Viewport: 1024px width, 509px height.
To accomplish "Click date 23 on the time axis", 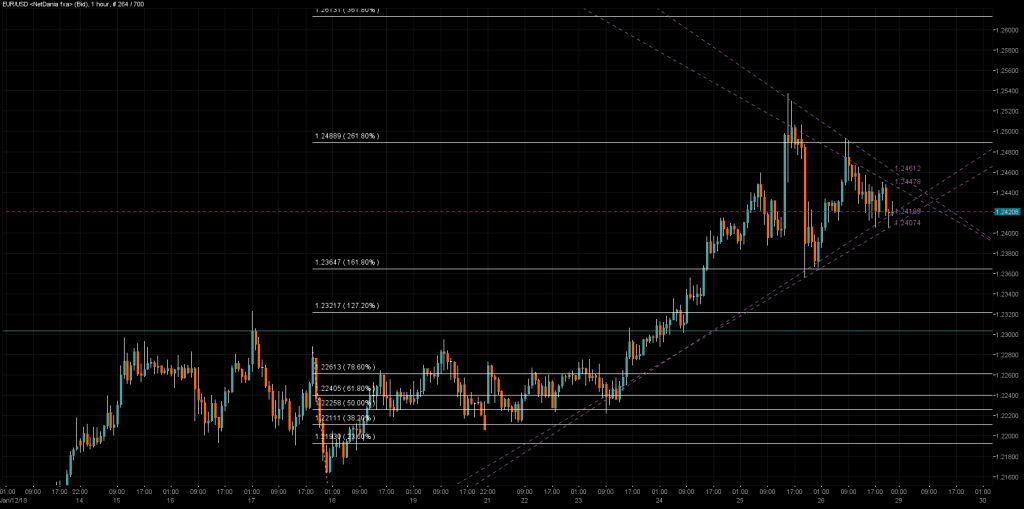I will click(x=578, y=501).
